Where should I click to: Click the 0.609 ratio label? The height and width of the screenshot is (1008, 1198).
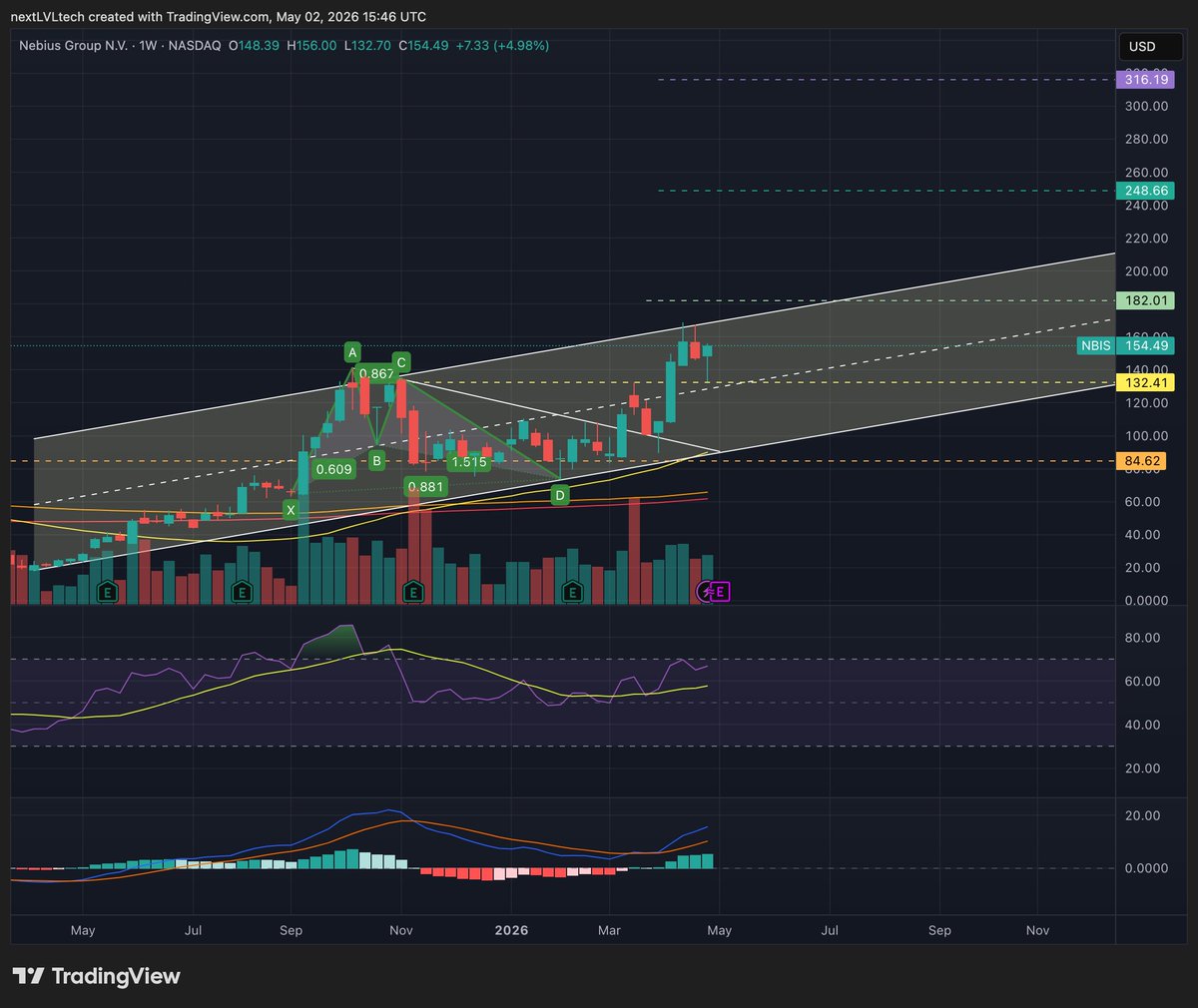333,469
